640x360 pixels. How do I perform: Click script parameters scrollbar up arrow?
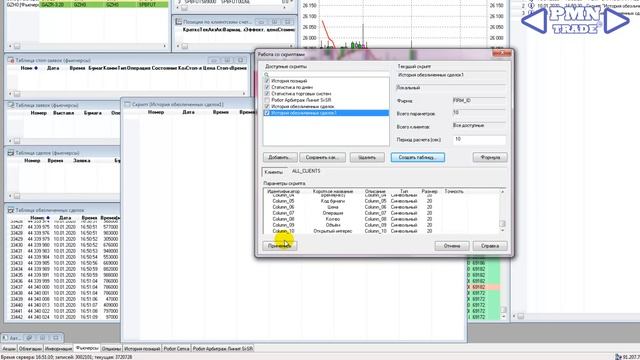[x=502, y=191]
